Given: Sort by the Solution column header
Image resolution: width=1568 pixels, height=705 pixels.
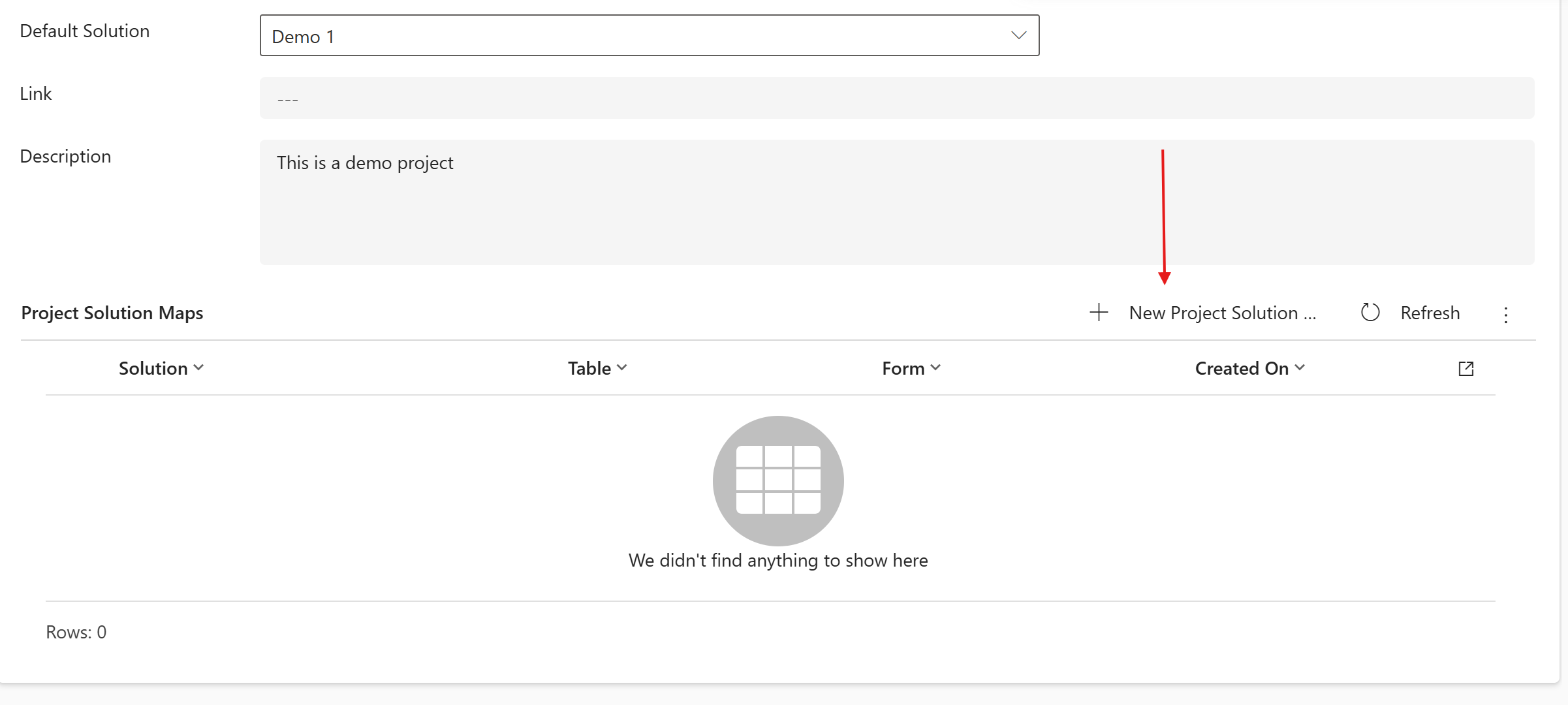Looking at the screenshot, I should pos(153,368).
